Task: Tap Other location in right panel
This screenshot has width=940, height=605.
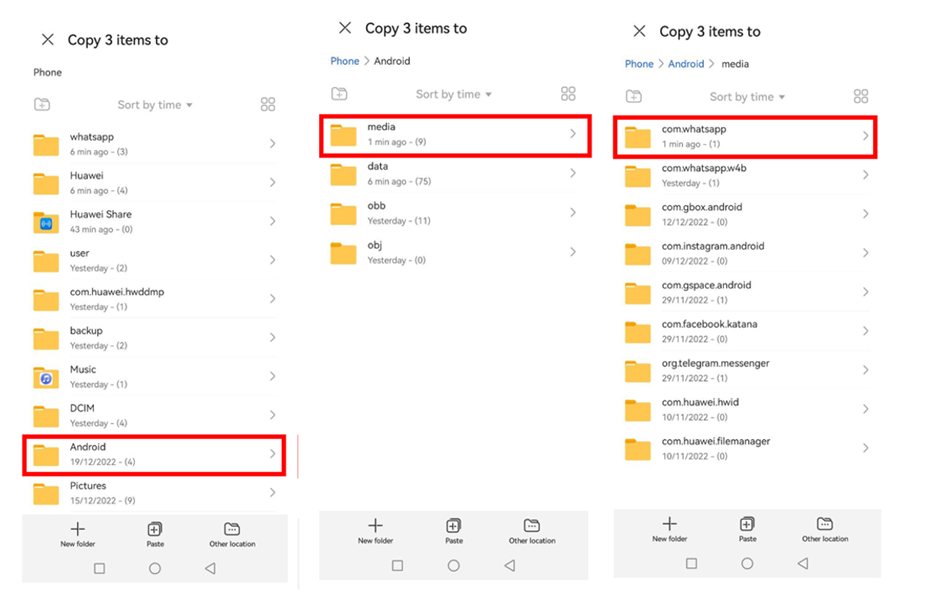Action: tap(825, 529)
